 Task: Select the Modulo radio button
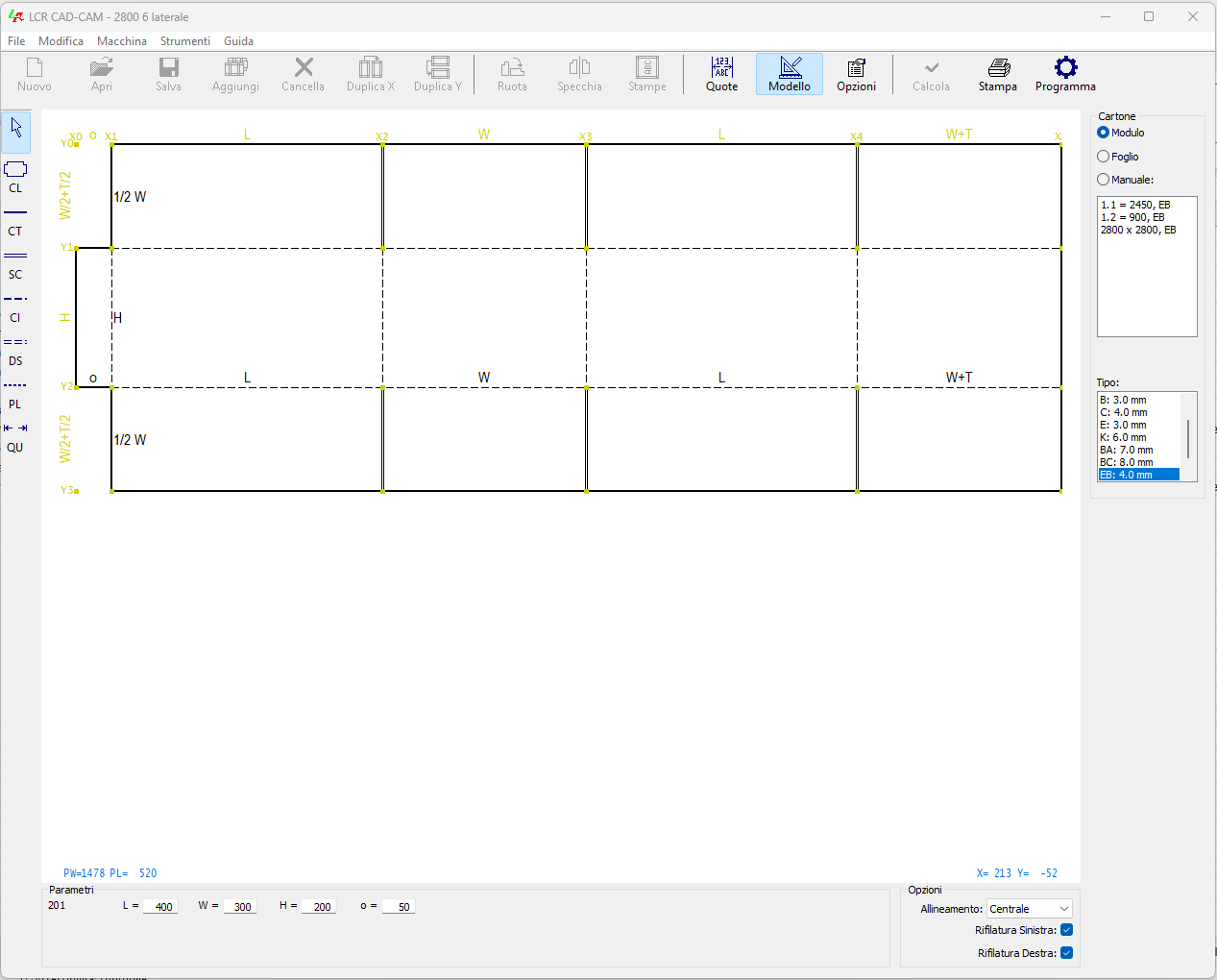1104,133
